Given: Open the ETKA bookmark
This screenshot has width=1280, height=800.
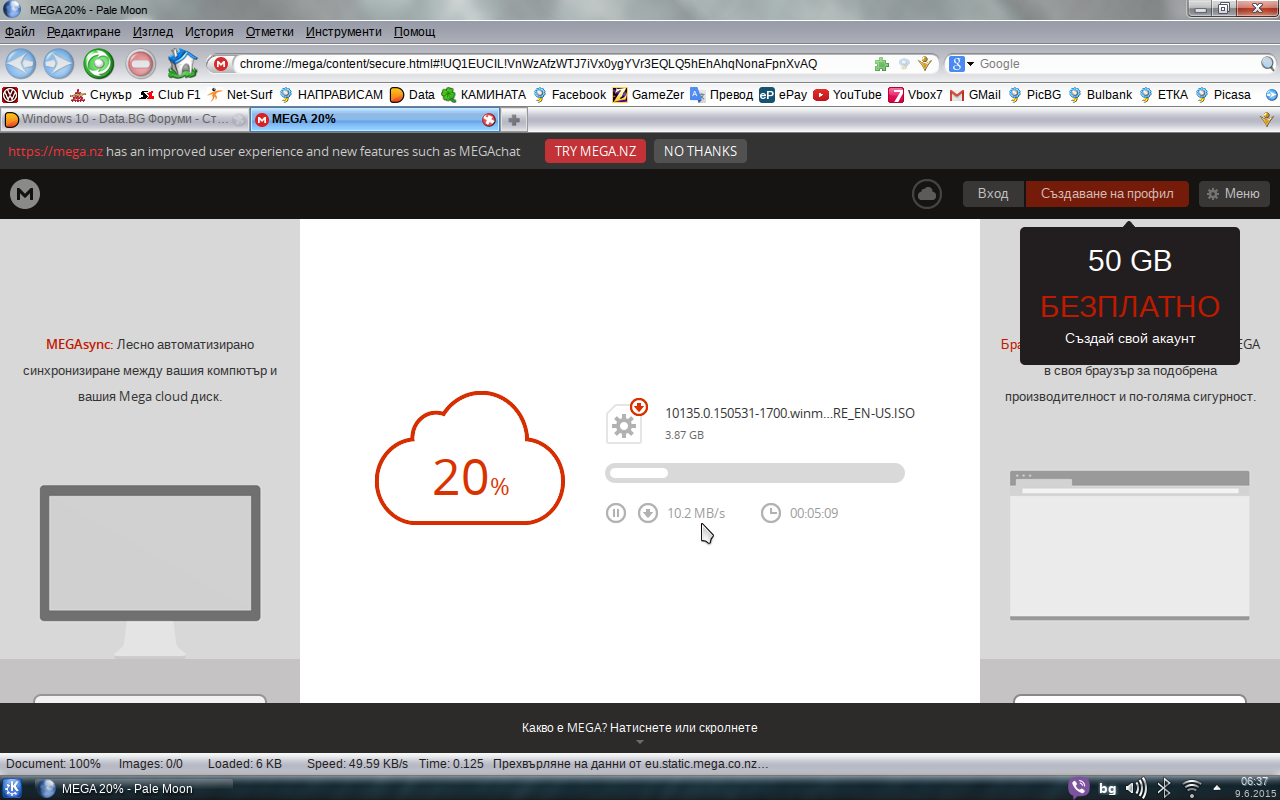Looking at the screenshot, I should pyautogui.click(x=1164, y=95).
